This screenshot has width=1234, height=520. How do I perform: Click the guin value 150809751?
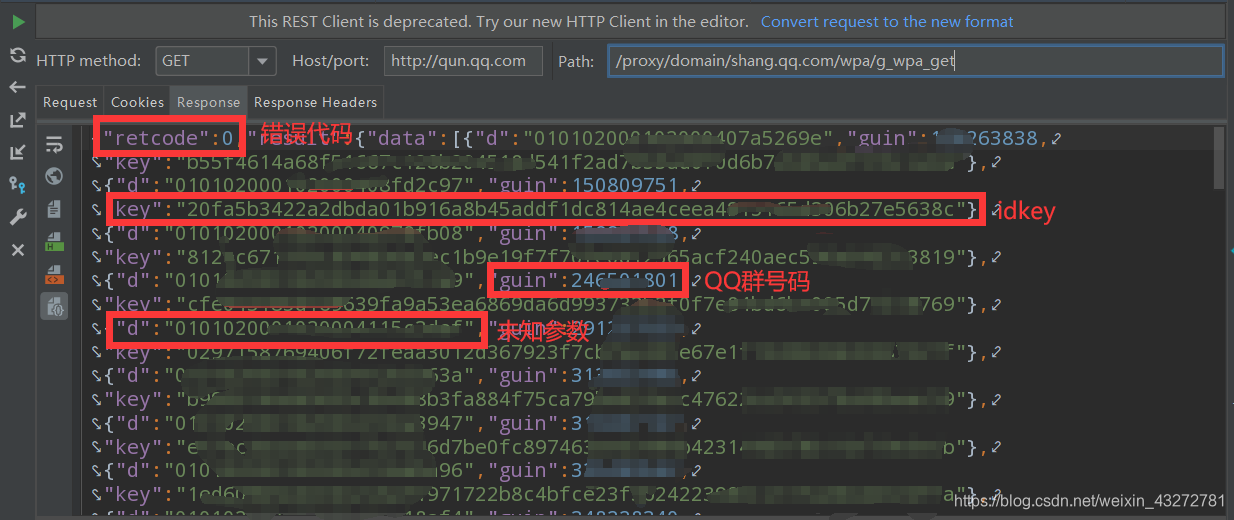[x=620, y=185]
